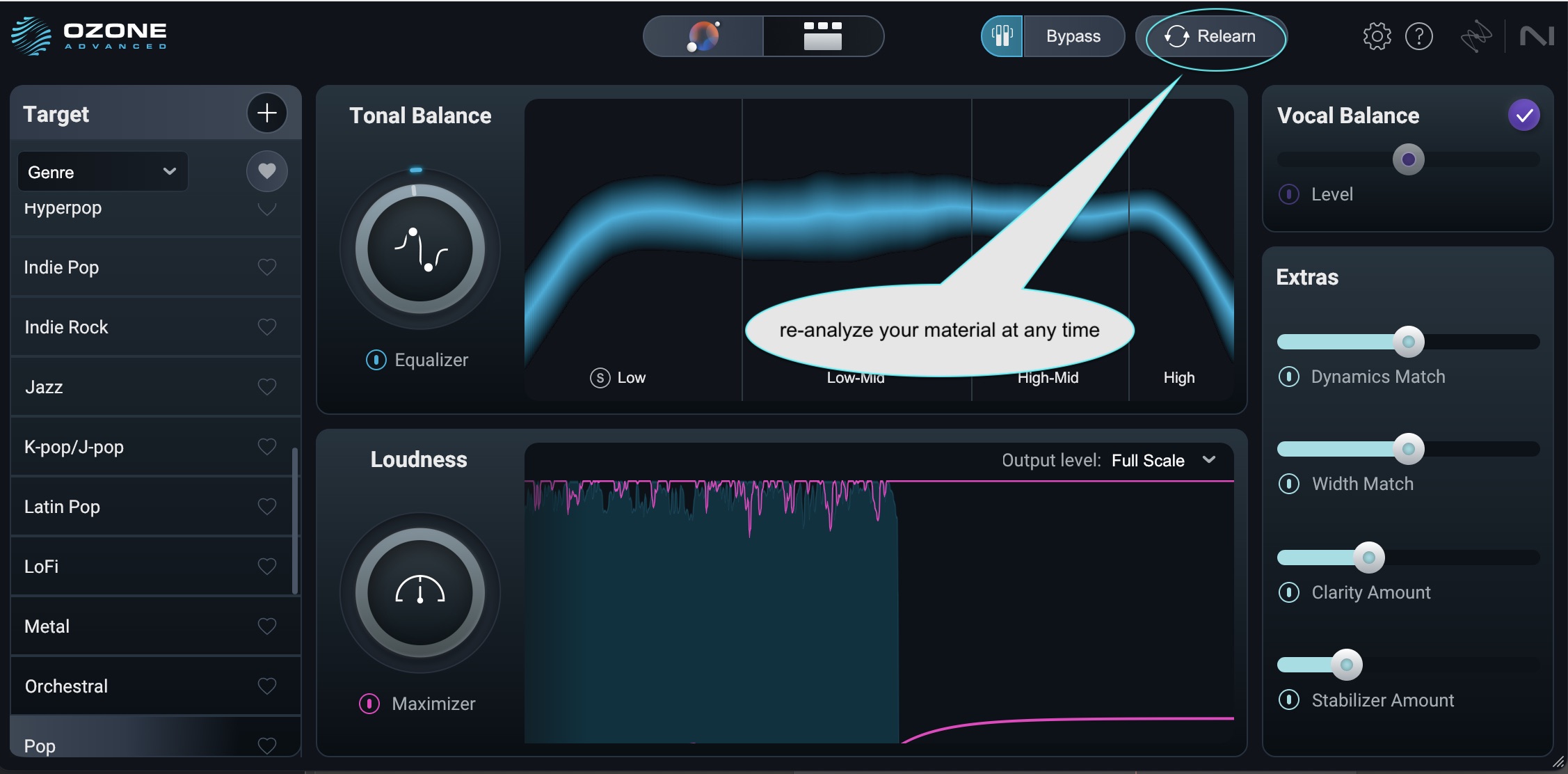Click the iZotope logo icon

coord(1476,36)
